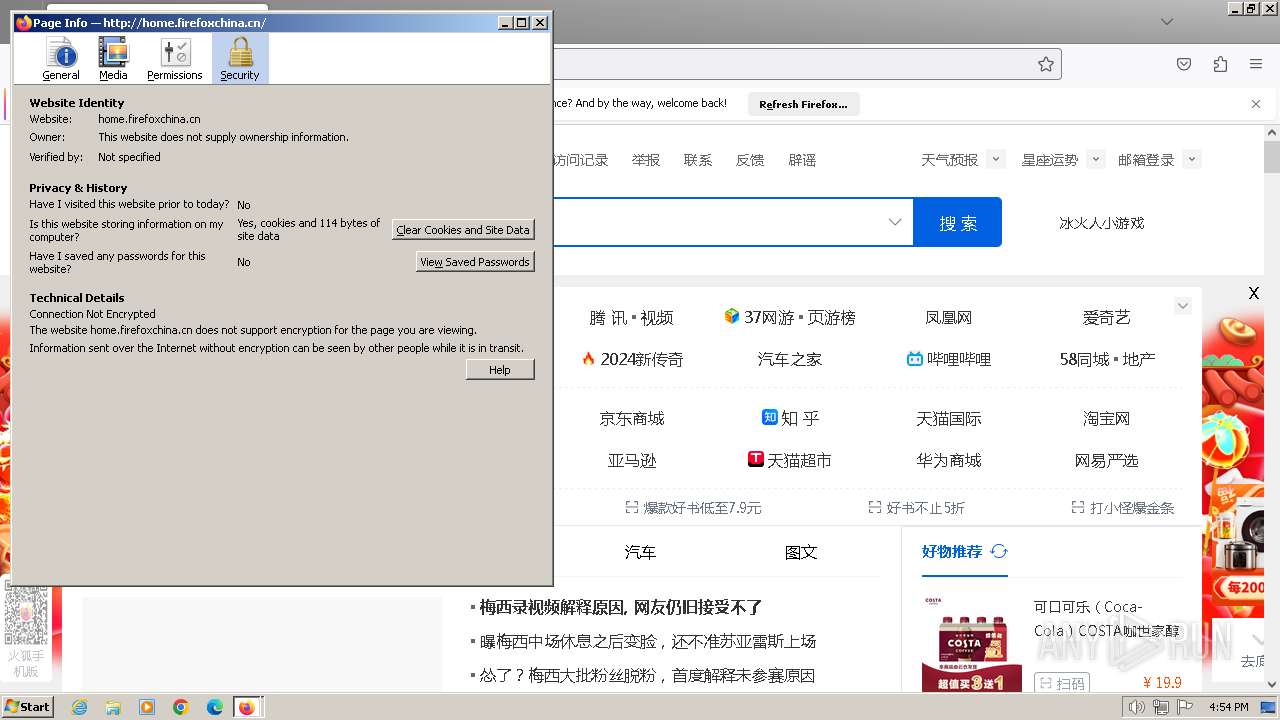Expand the tab list chevron
The width and height of the screenshot is (1280, 720).
(x=1167, y=21)
